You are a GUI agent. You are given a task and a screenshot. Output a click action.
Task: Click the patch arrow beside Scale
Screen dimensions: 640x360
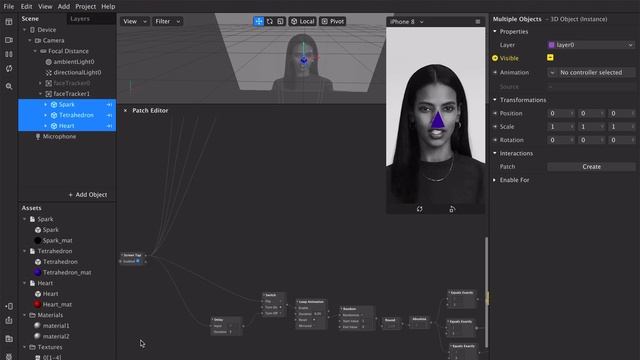coord(495,127)
